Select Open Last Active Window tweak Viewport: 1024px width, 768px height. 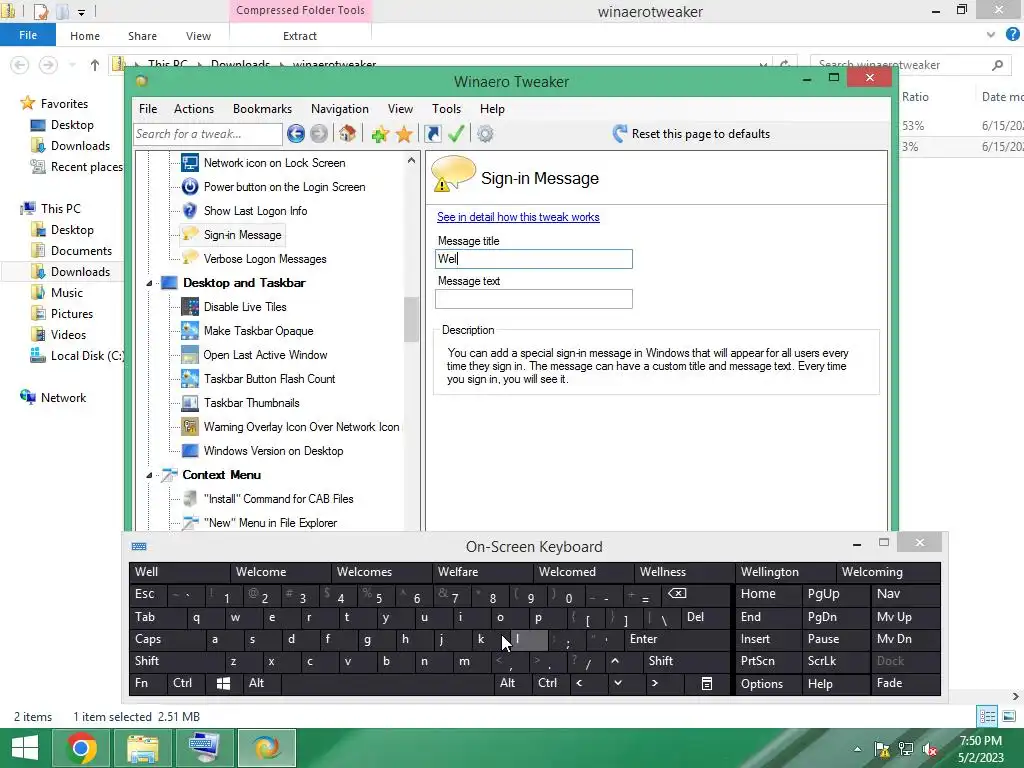pos(265,355)
